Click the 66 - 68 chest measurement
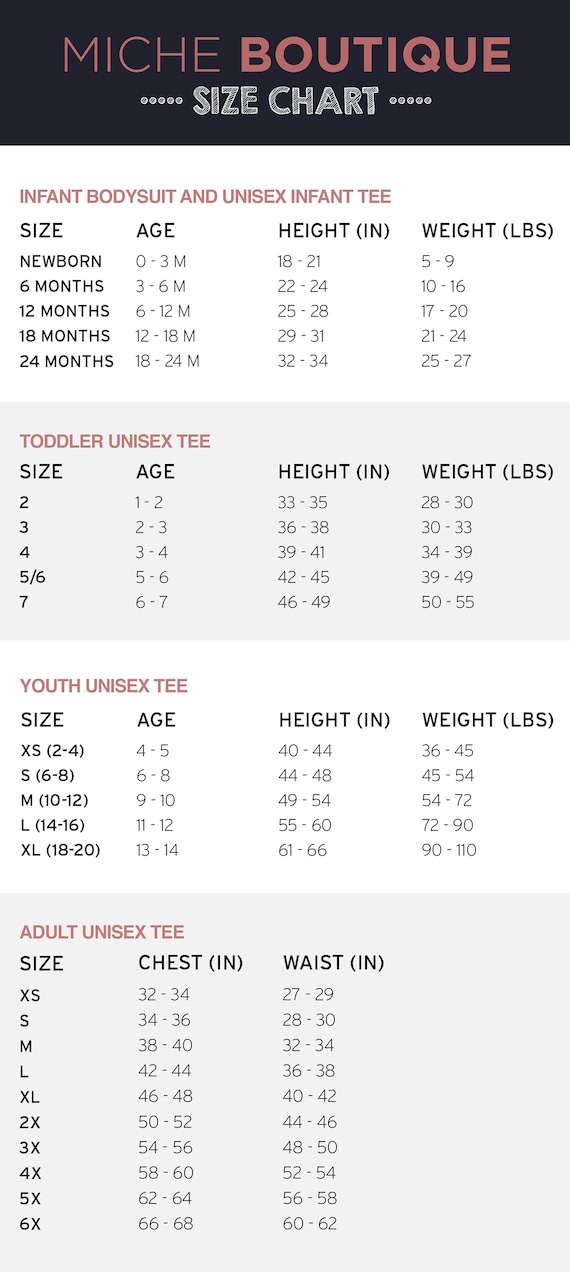The image size is (570, 1272). [x=164, y=1223]
